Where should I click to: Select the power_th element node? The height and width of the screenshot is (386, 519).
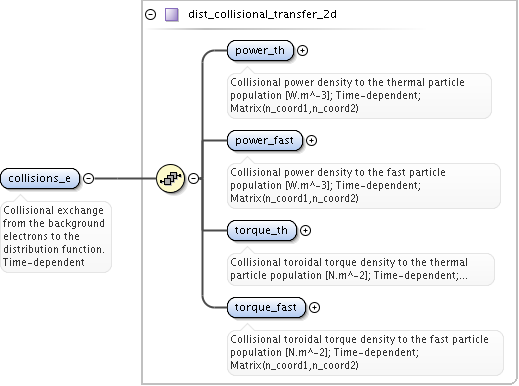point(260,50)
